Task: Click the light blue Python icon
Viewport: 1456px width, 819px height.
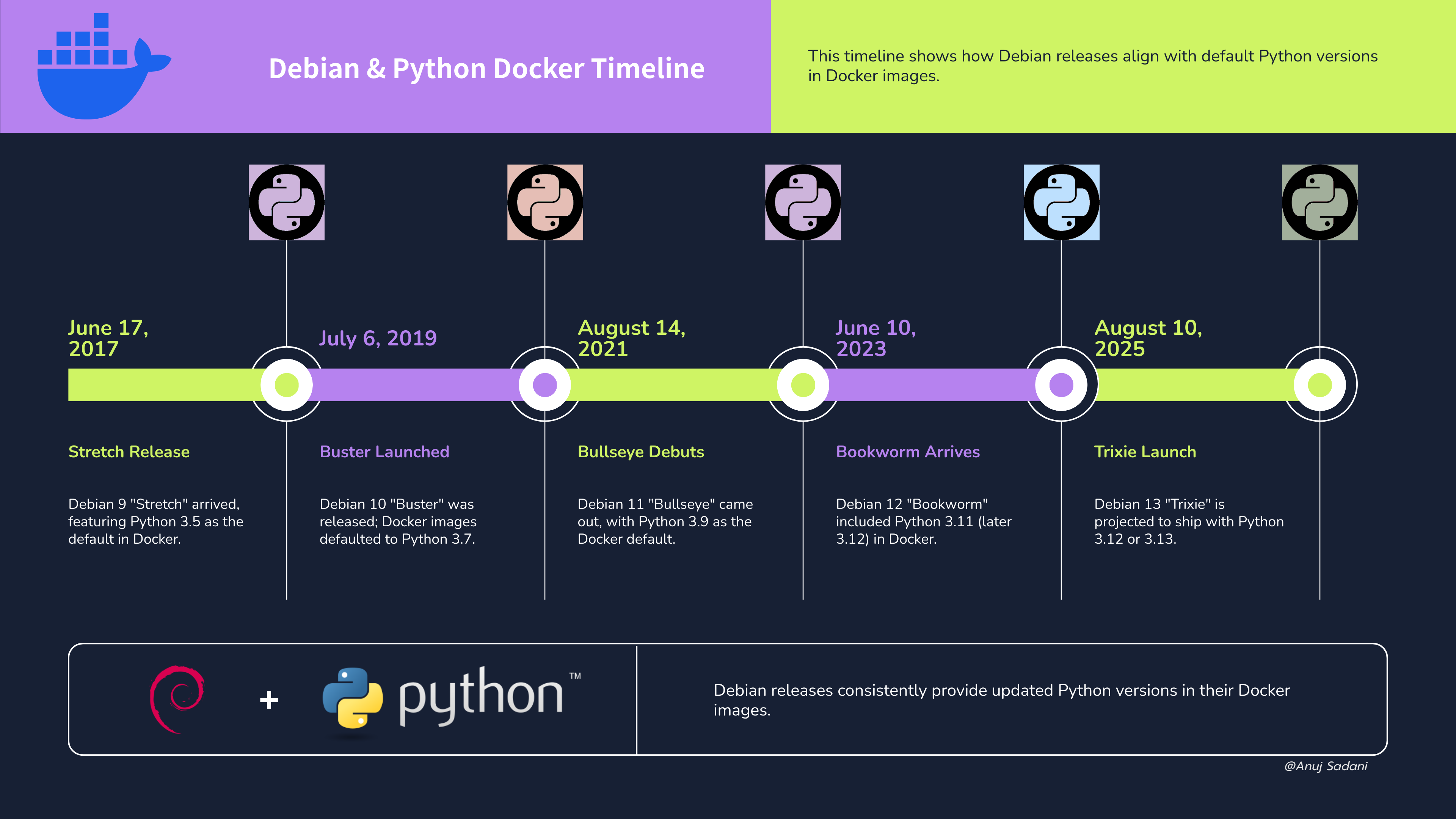Action: pos(1062,202)
